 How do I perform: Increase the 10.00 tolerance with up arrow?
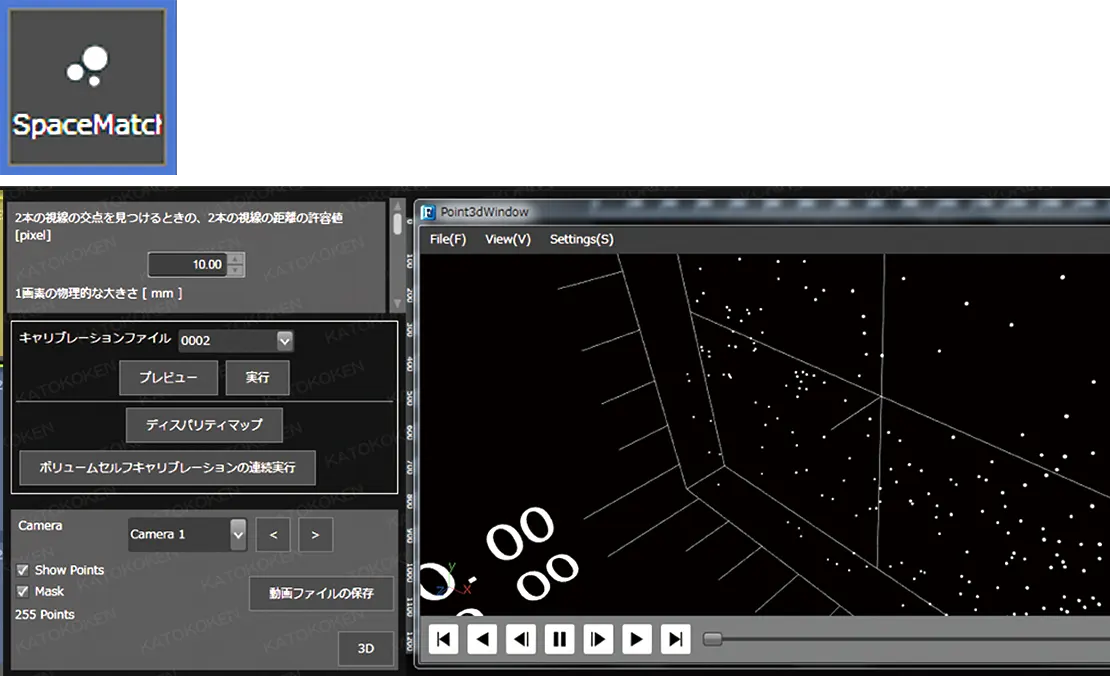[x=236, y=258]
